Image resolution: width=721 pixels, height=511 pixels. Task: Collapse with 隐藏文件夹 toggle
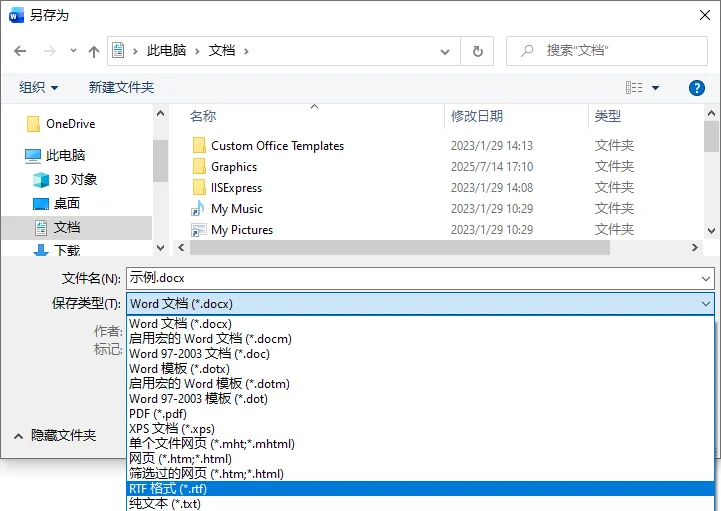point(55,435)
